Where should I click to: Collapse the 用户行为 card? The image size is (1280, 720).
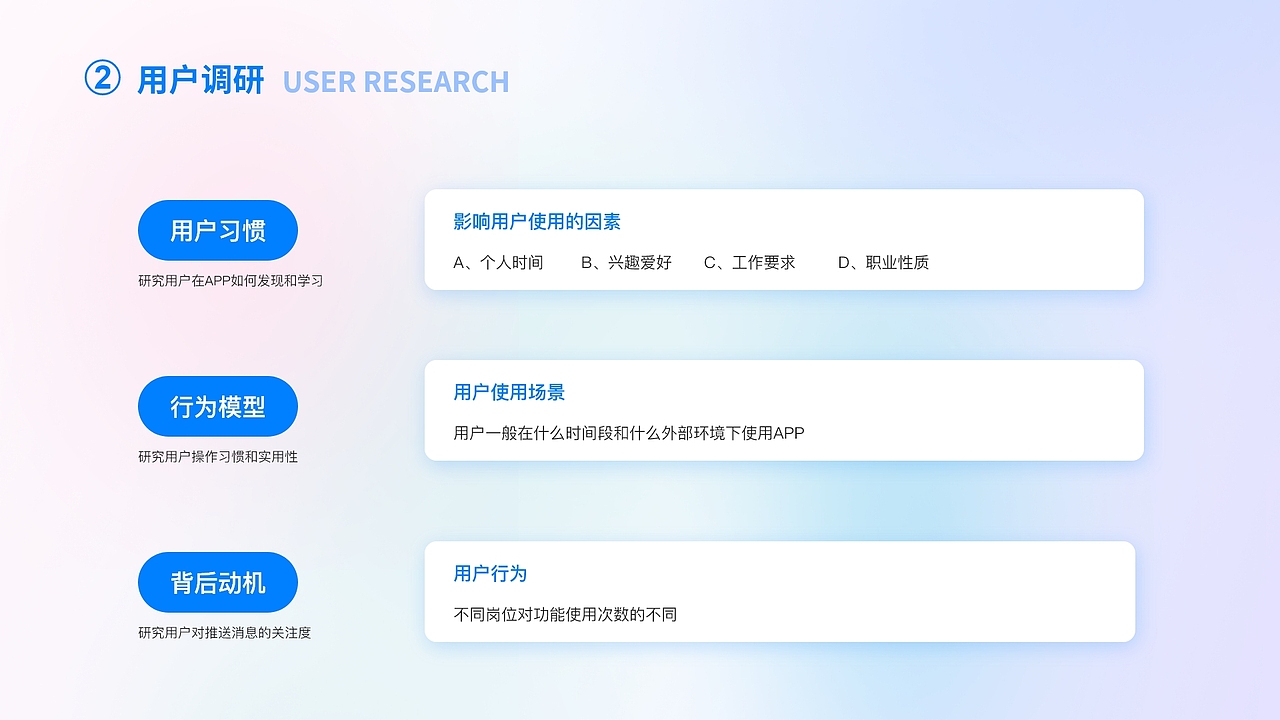[780, 591]
